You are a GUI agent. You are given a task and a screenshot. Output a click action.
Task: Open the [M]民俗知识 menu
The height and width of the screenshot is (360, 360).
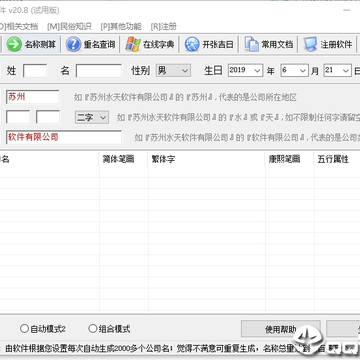69,26
